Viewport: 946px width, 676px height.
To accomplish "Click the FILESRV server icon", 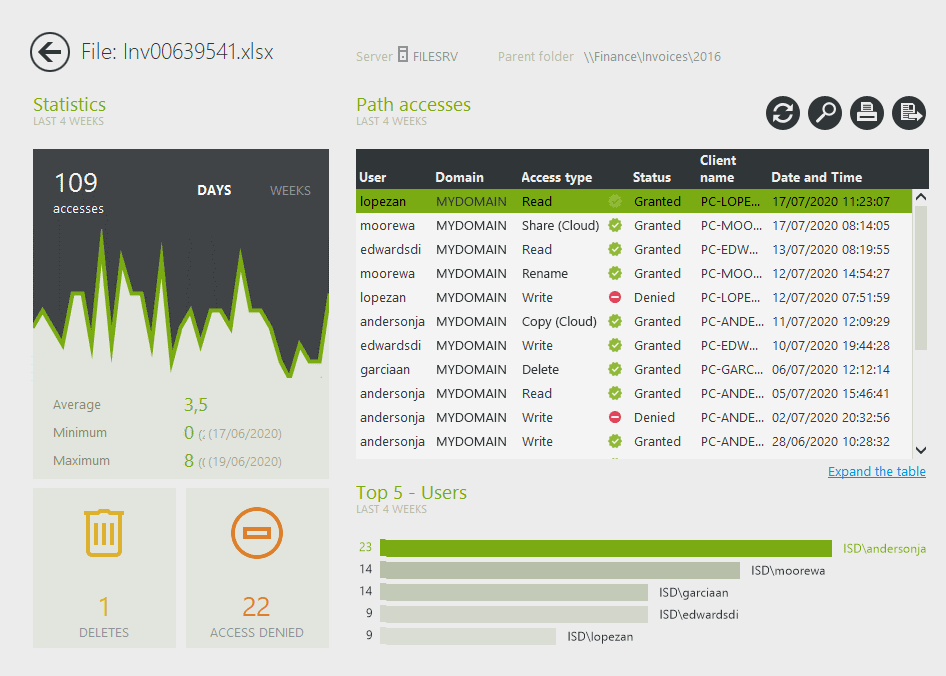I will click(x=403, y=56).
